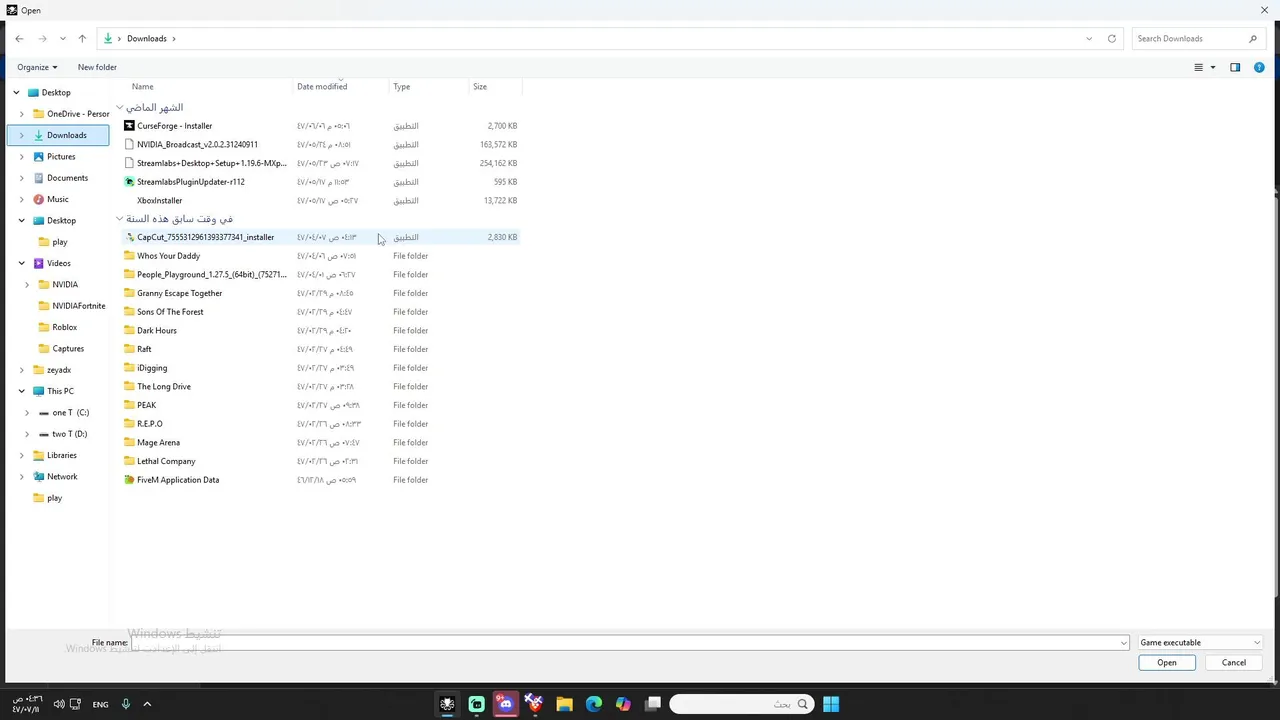
Task: Refresh the Downloads folder view
Action: tap(1111, 38)
